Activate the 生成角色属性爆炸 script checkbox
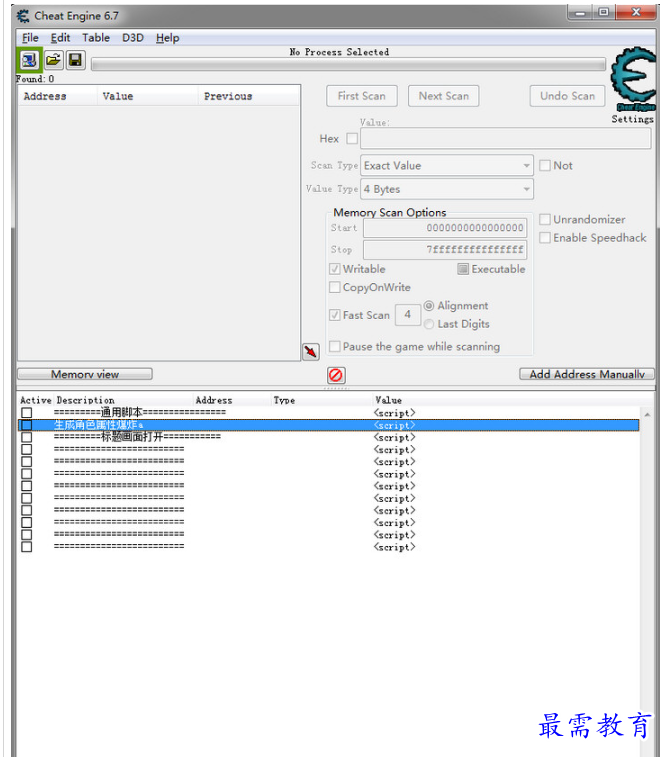The width and height of the screenshot is (660, 757). point(27,425)
